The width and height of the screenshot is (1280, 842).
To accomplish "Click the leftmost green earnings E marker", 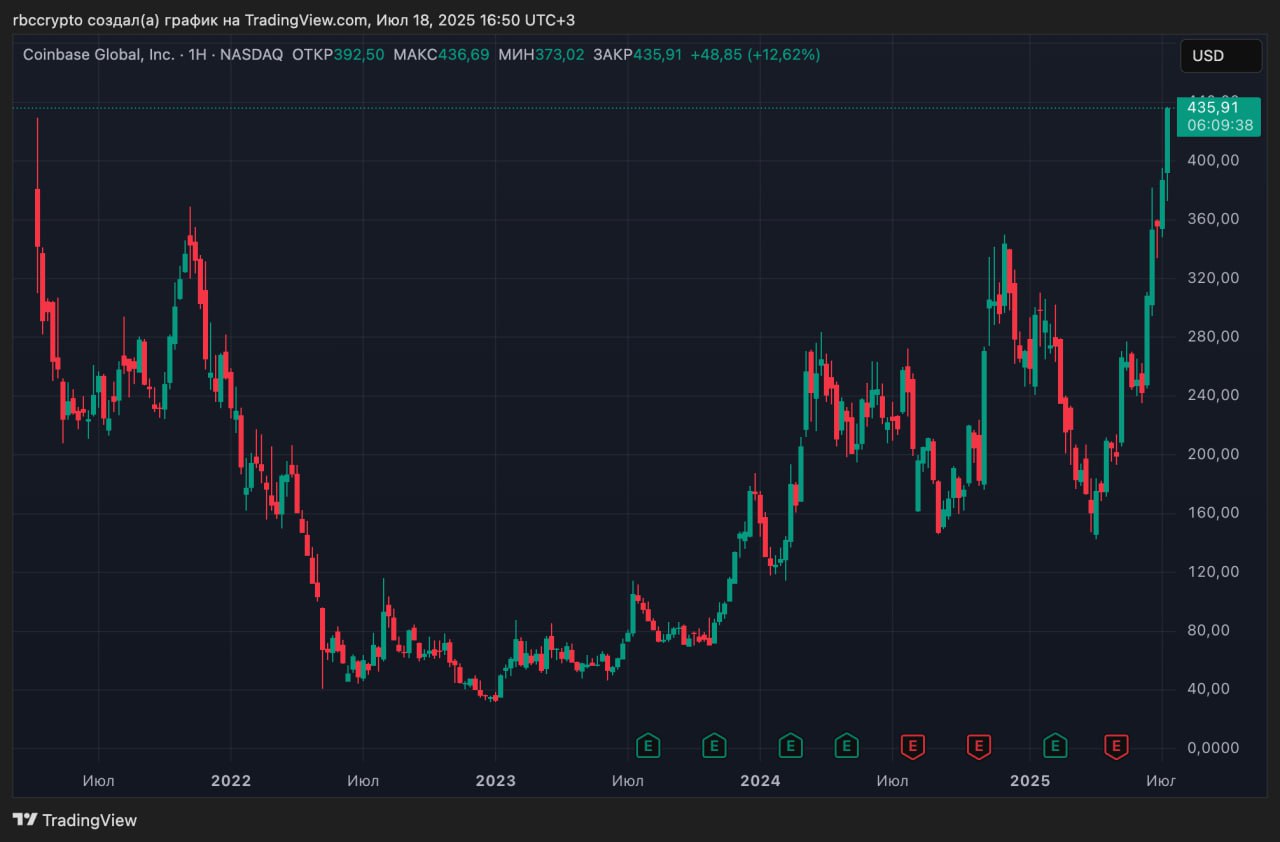I will pos(649,745).
